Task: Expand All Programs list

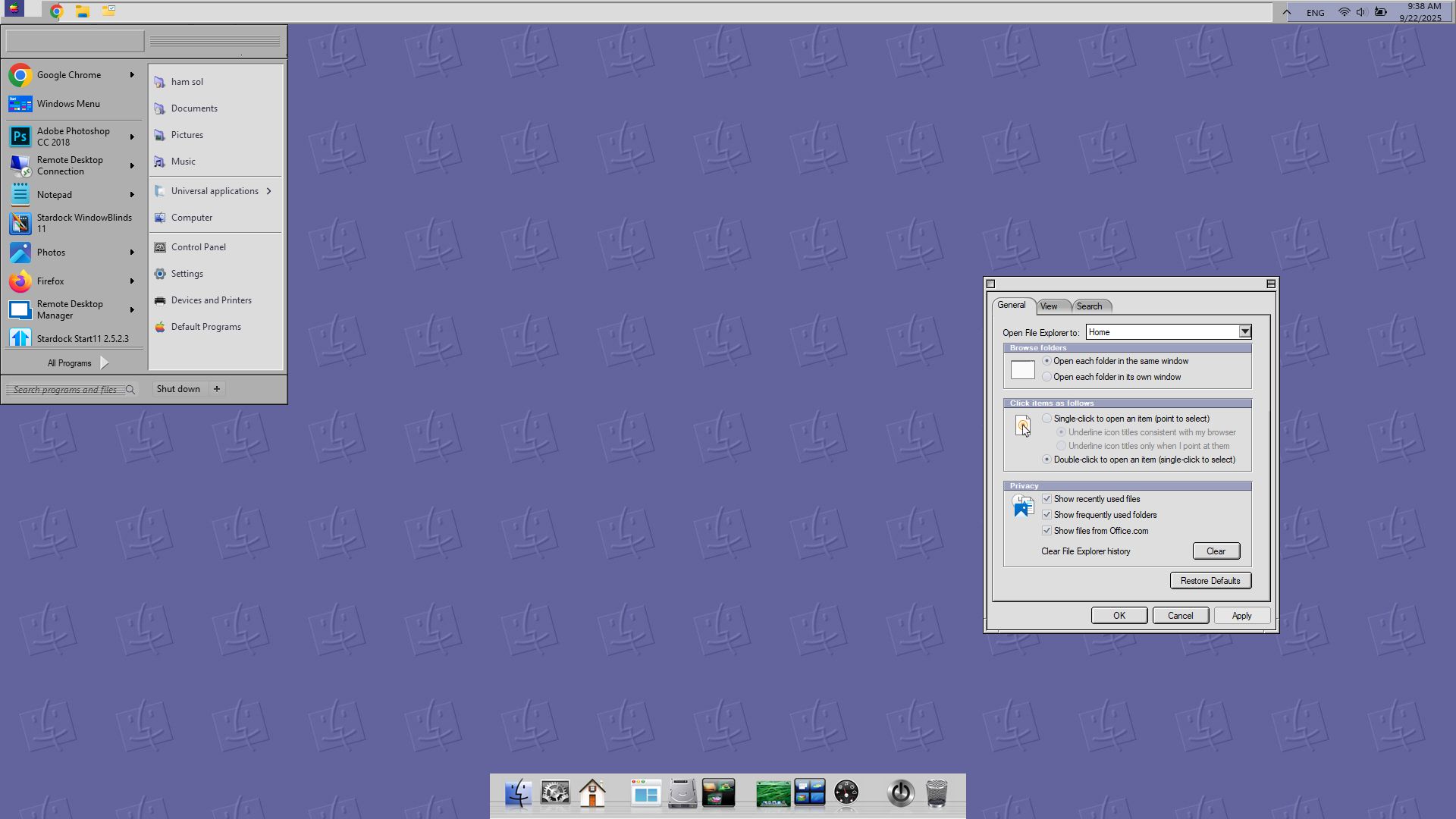Action: [x=76, y=363]
